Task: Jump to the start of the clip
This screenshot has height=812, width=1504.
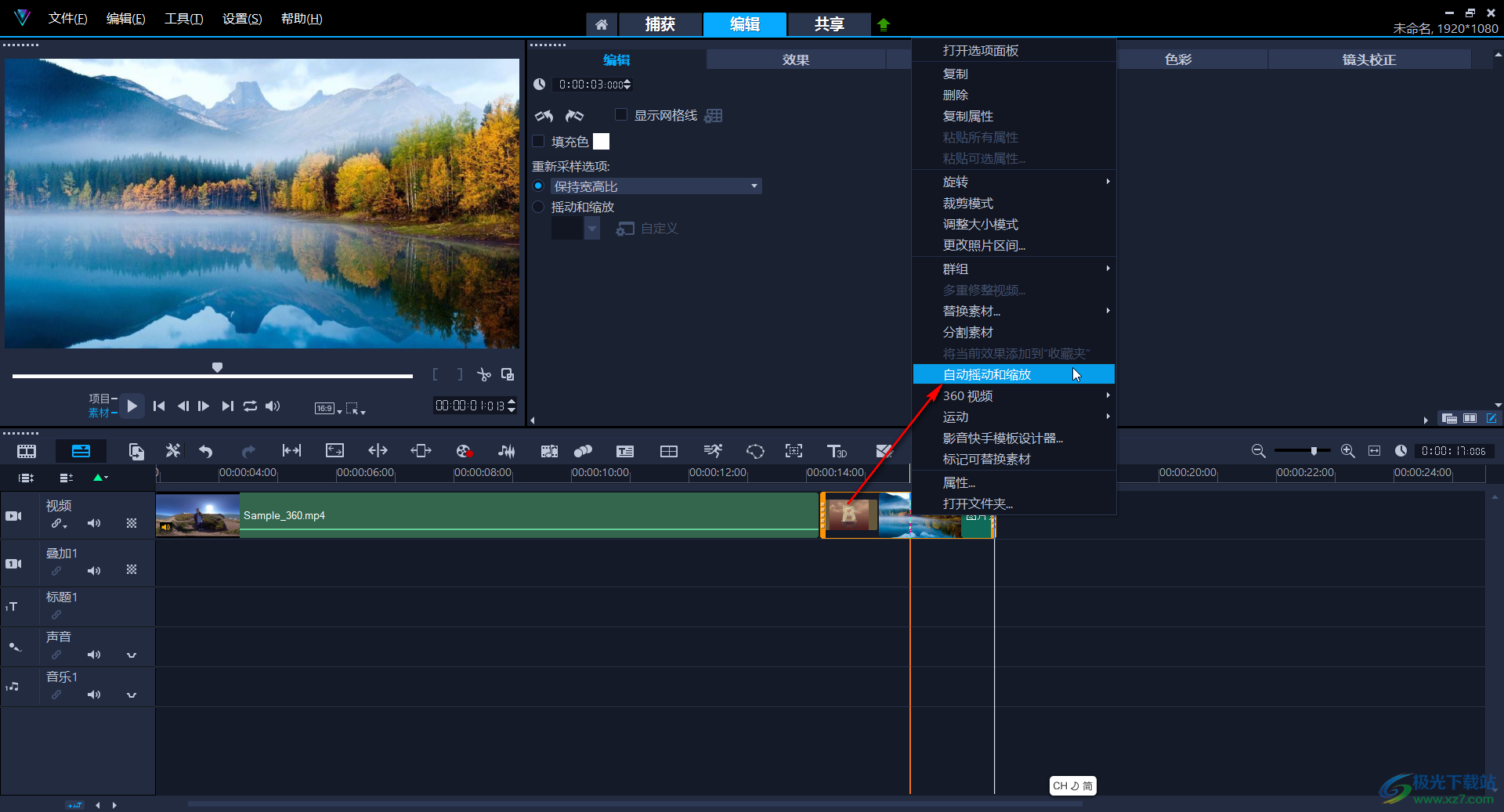Action: [x=159, y=406]
